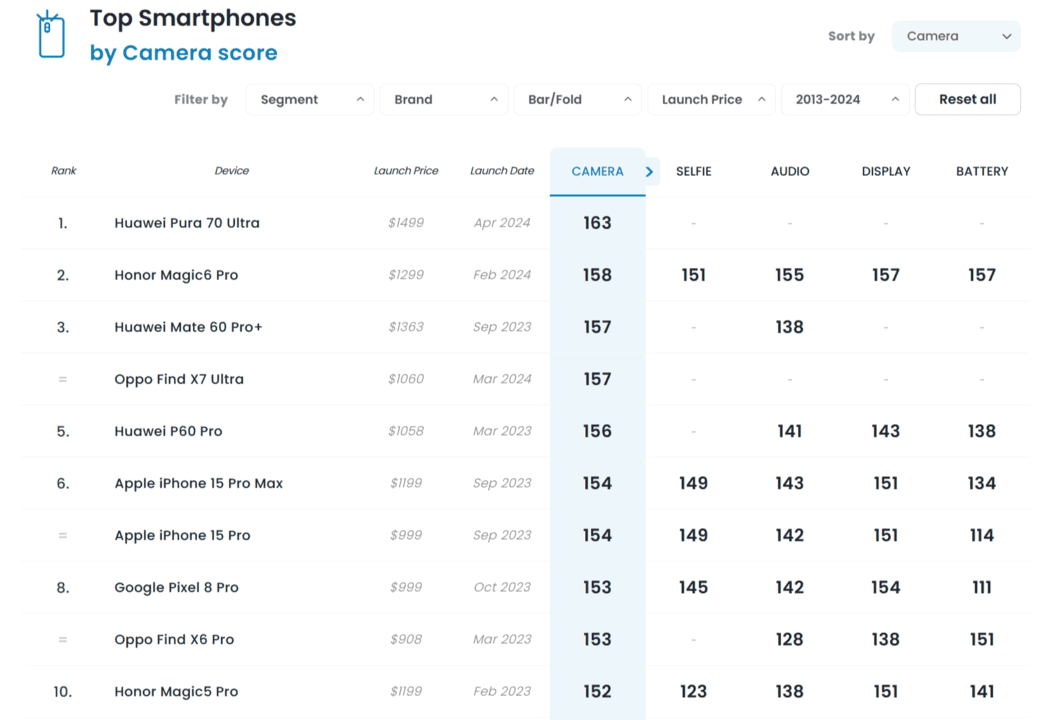This screenshot has width=1052, height=720.
Task: Click display score 154 for Google Pixel 8 Pro
Action: pyautogui.click(x=886, y=588)
